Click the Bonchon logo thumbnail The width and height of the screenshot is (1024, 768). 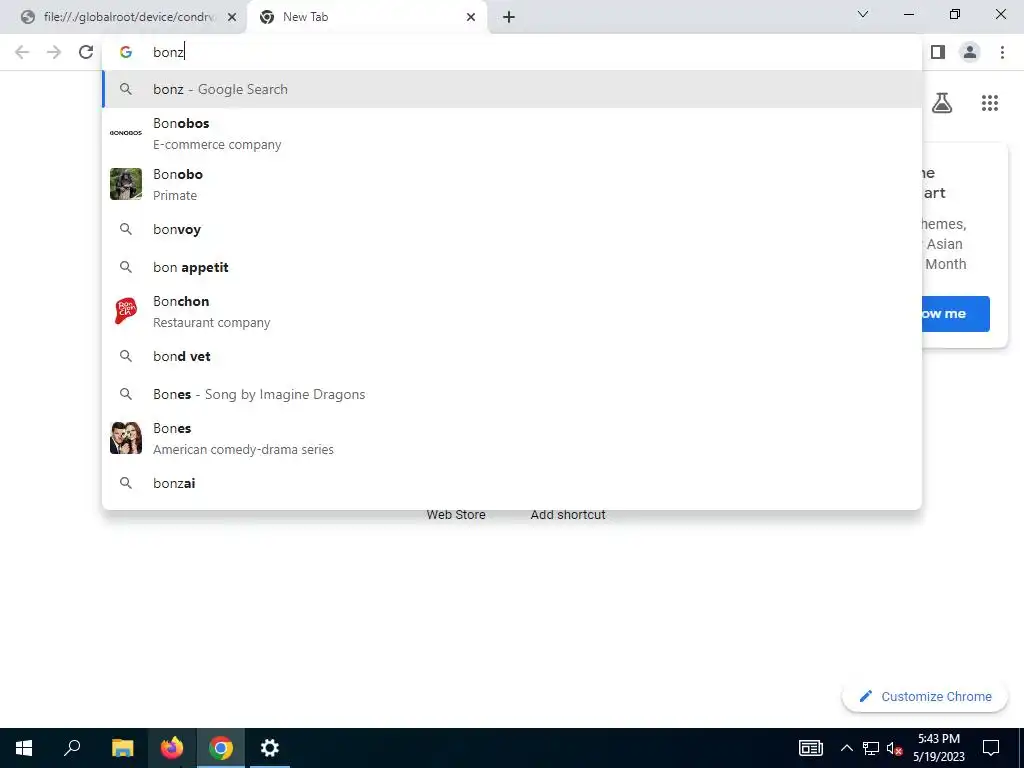[x=125, y=311]
